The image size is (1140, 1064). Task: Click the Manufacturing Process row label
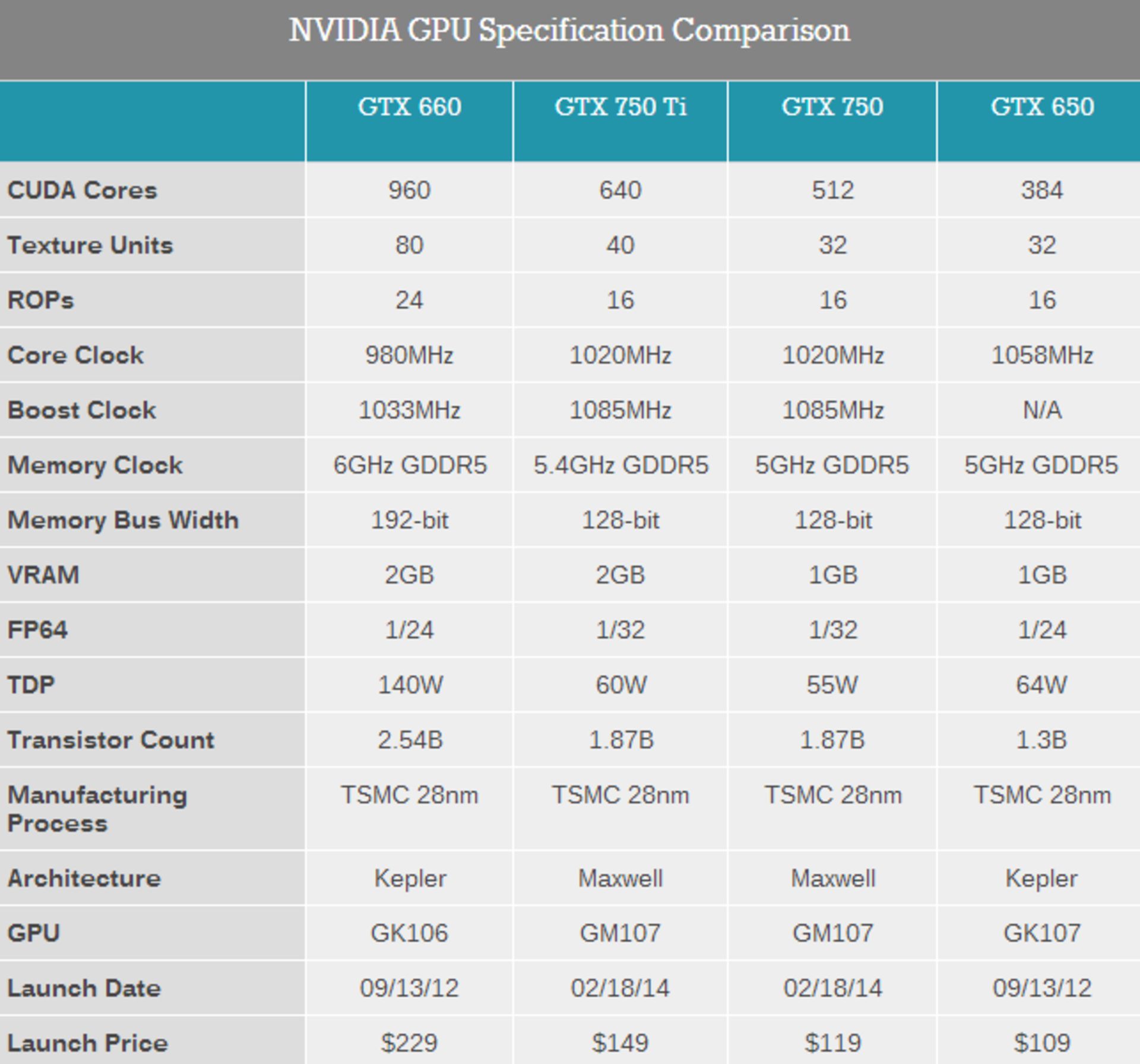tap(97, 809)
